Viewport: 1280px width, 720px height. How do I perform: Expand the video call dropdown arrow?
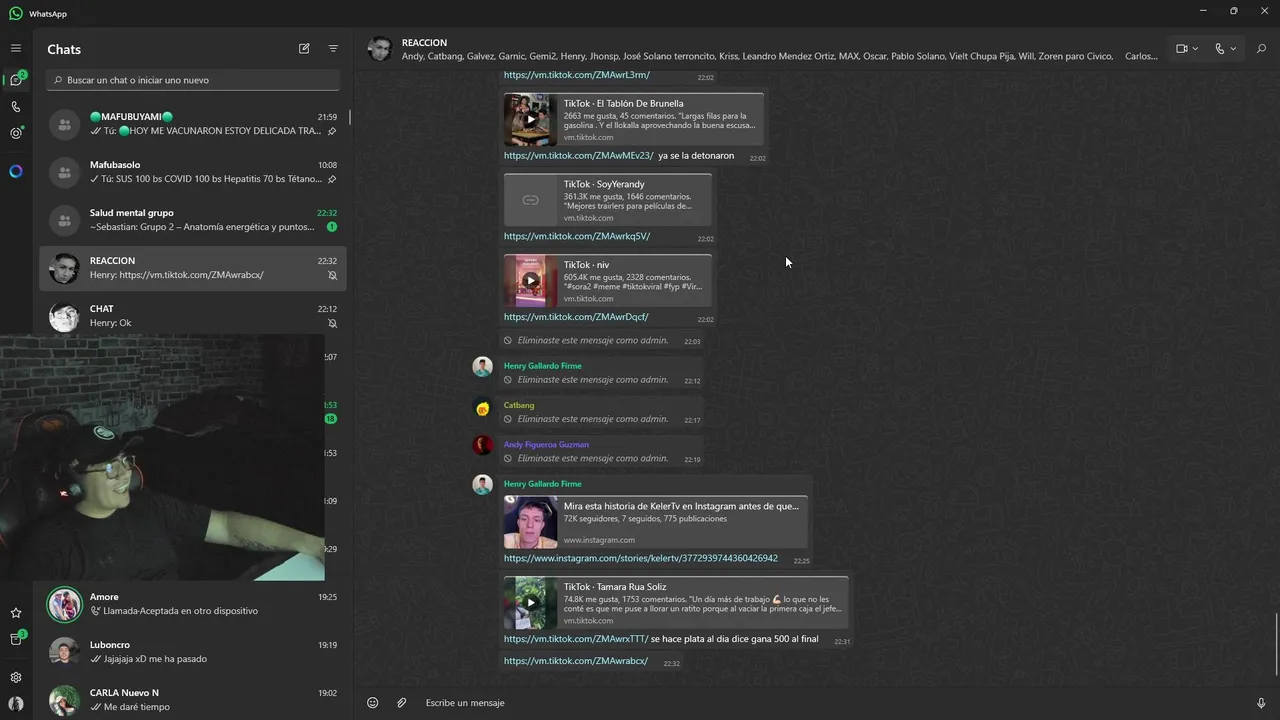1195,49
